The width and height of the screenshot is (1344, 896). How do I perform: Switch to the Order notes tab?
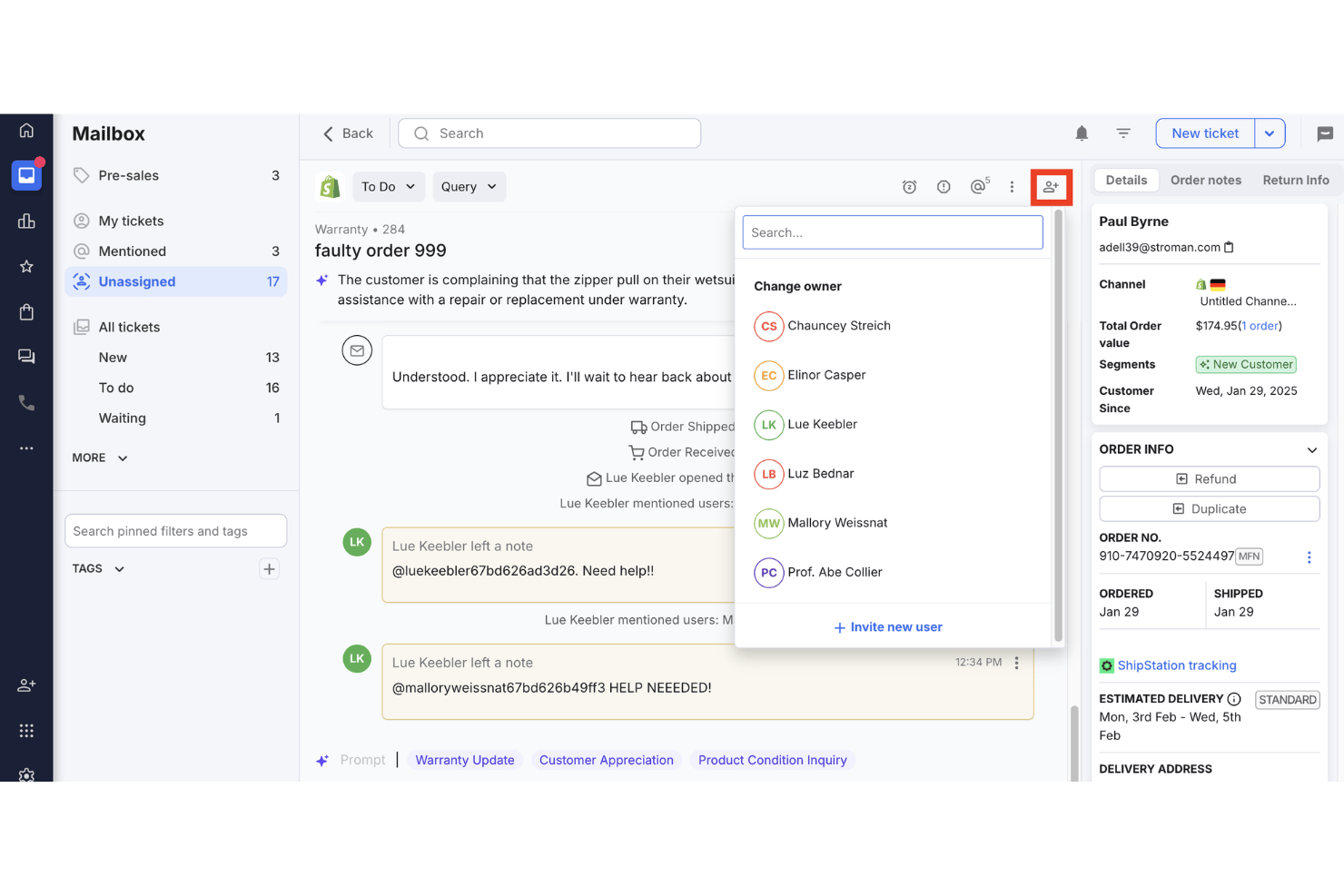tap(1205, 180)
